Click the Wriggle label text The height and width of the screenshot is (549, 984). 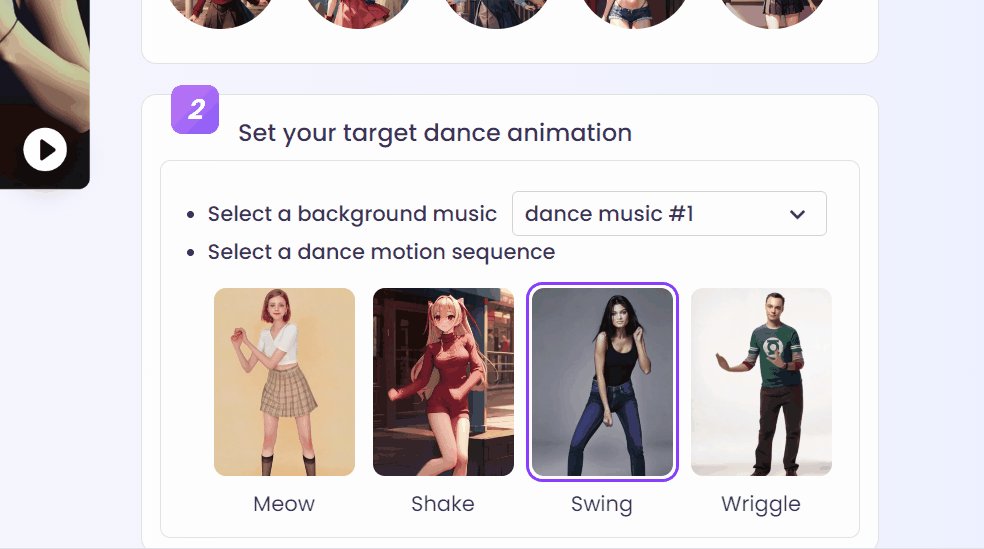point(761,504)
